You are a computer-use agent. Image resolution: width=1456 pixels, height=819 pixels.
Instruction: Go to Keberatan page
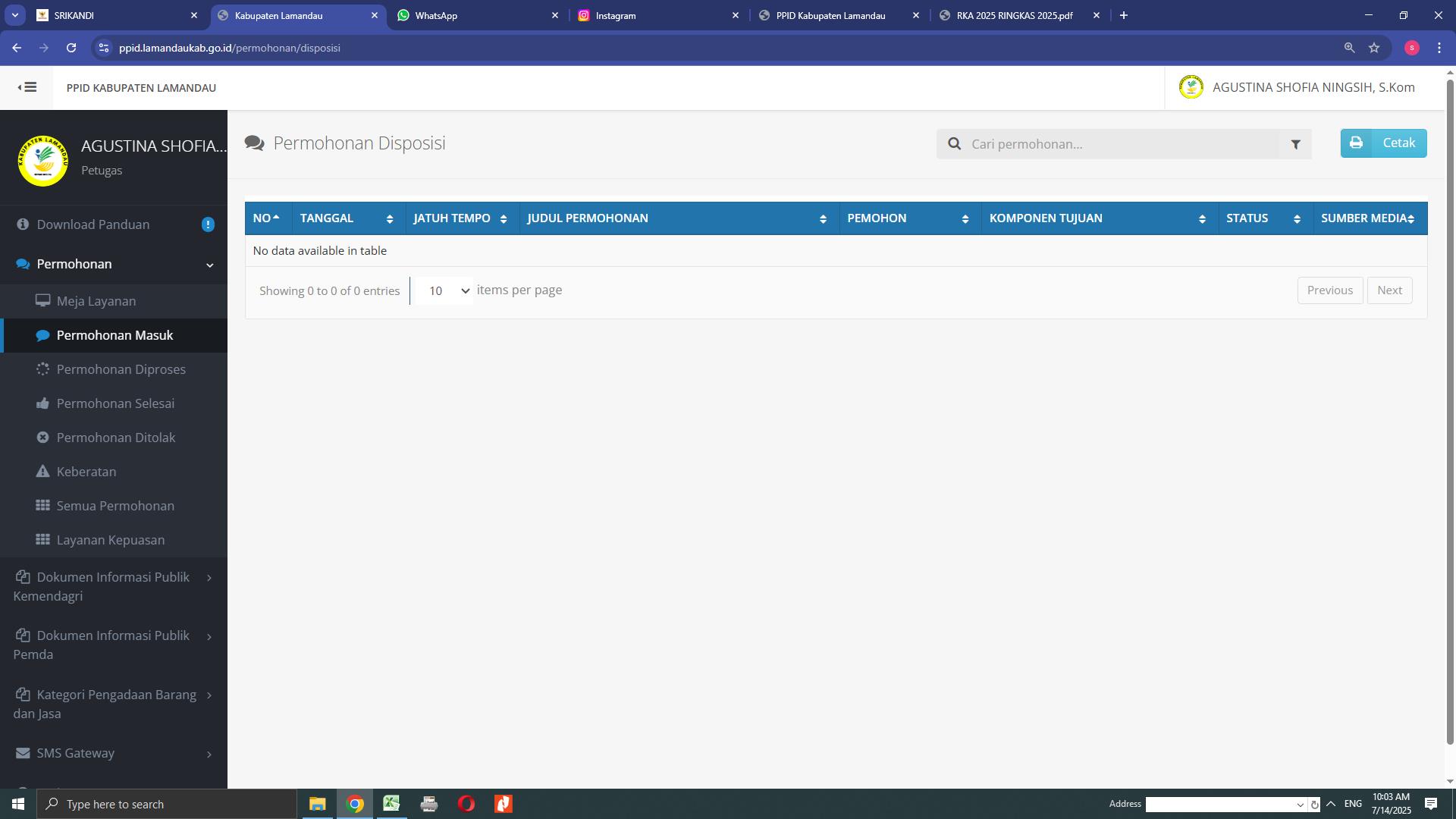click(x=114, y=472)
